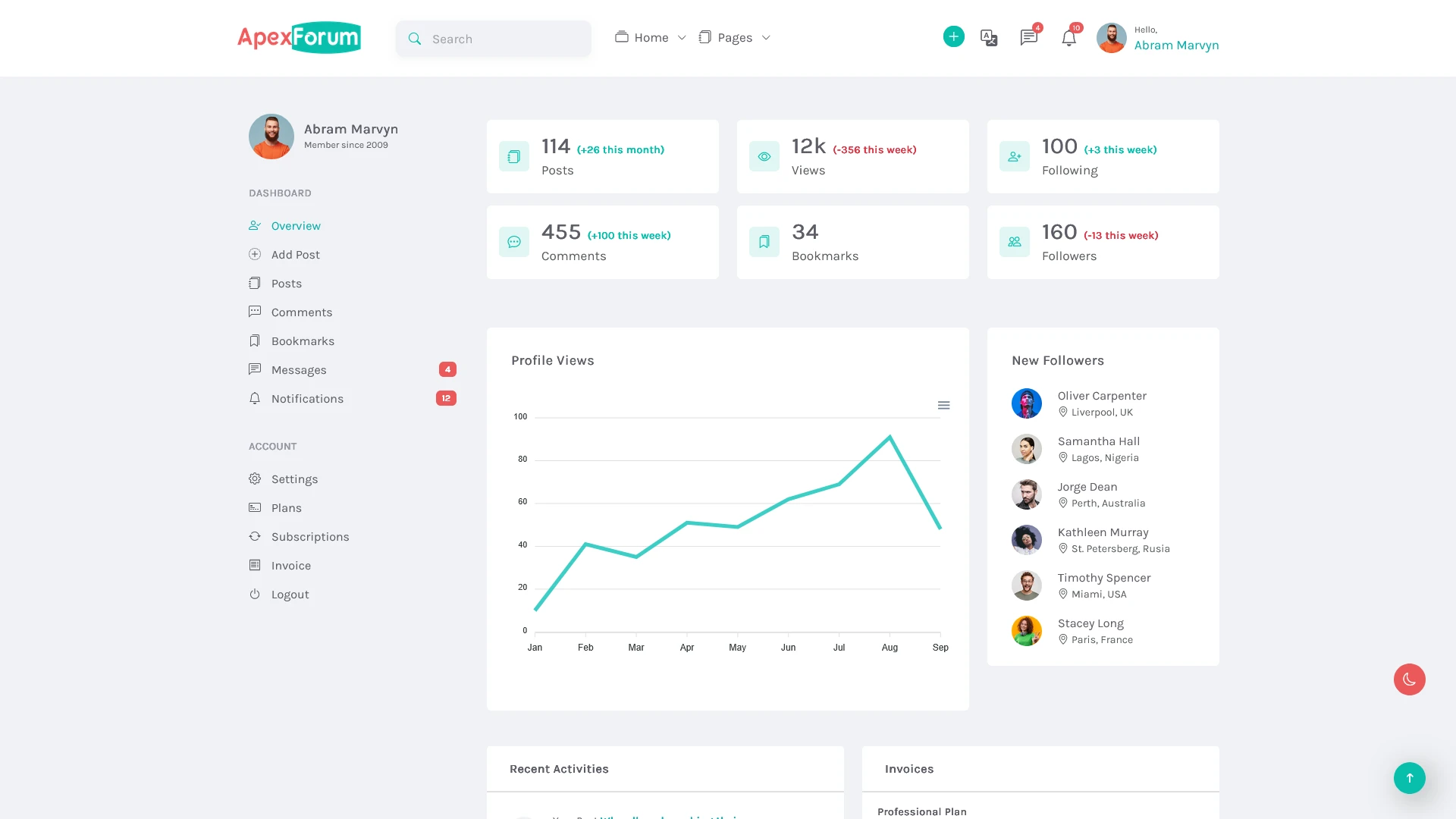Screen dimensions: 1456x819
Task: Open Settings in sidebar
Action: 294,479
